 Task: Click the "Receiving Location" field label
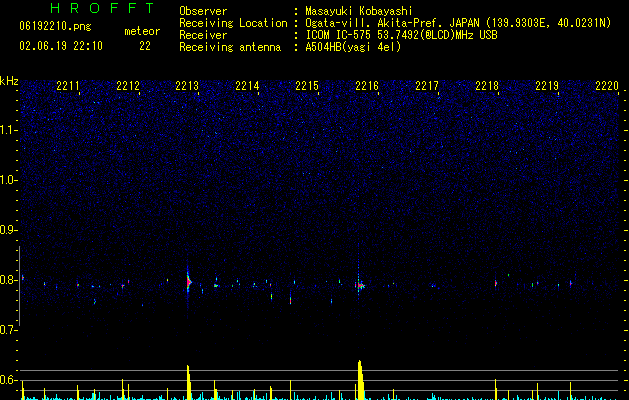tap(233, 23)
